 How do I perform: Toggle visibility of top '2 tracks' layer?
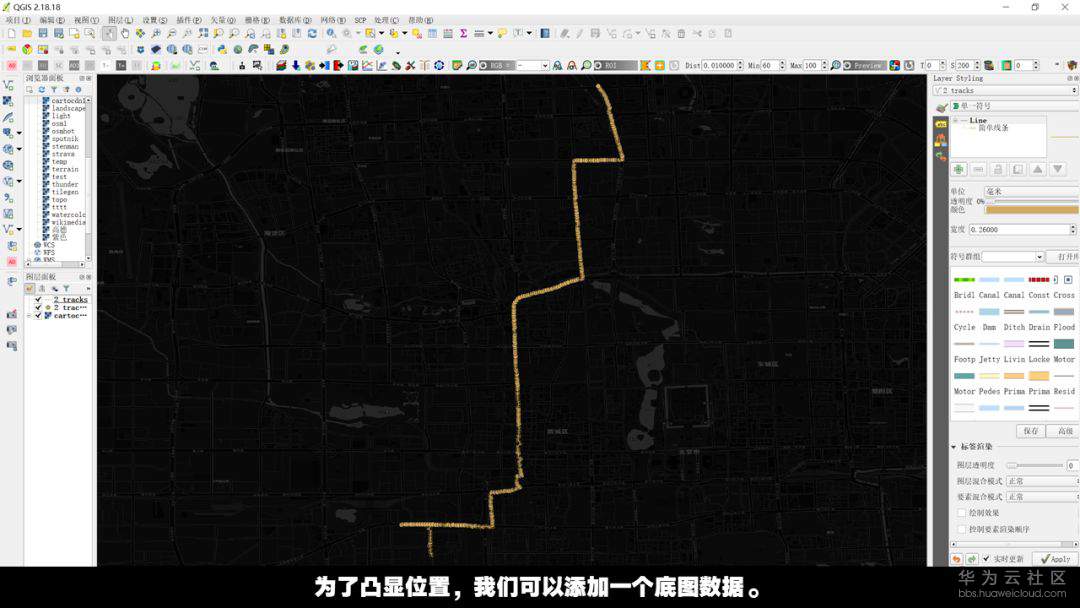point(39,300)
